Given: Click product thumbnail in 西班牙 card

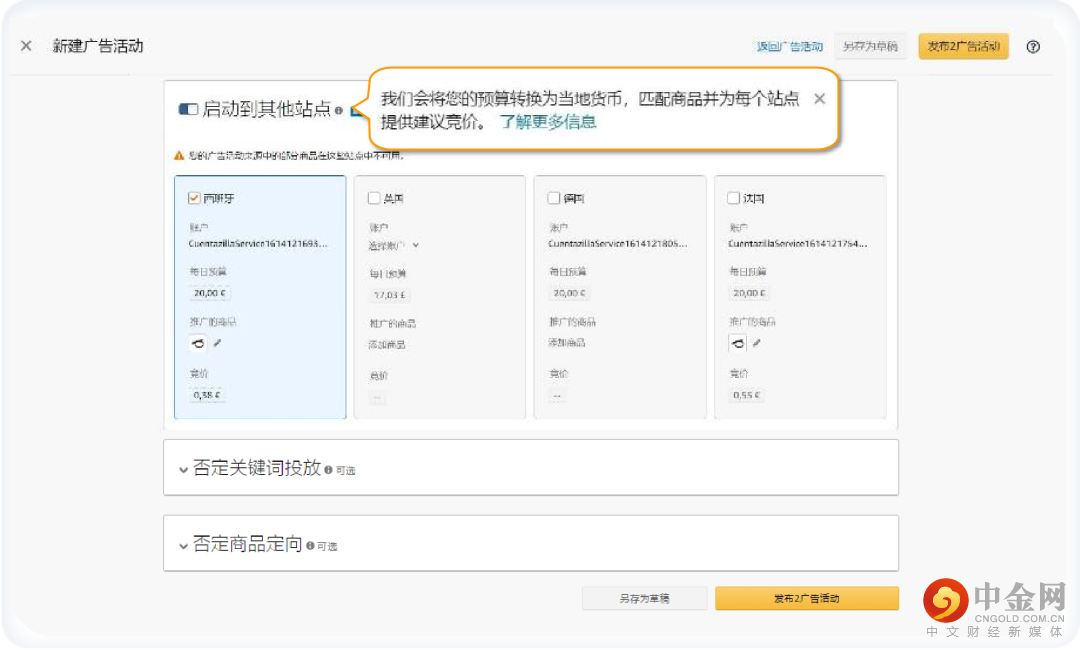Looking at the screenshot, I should pyautogui.click(x=198, y=343).
